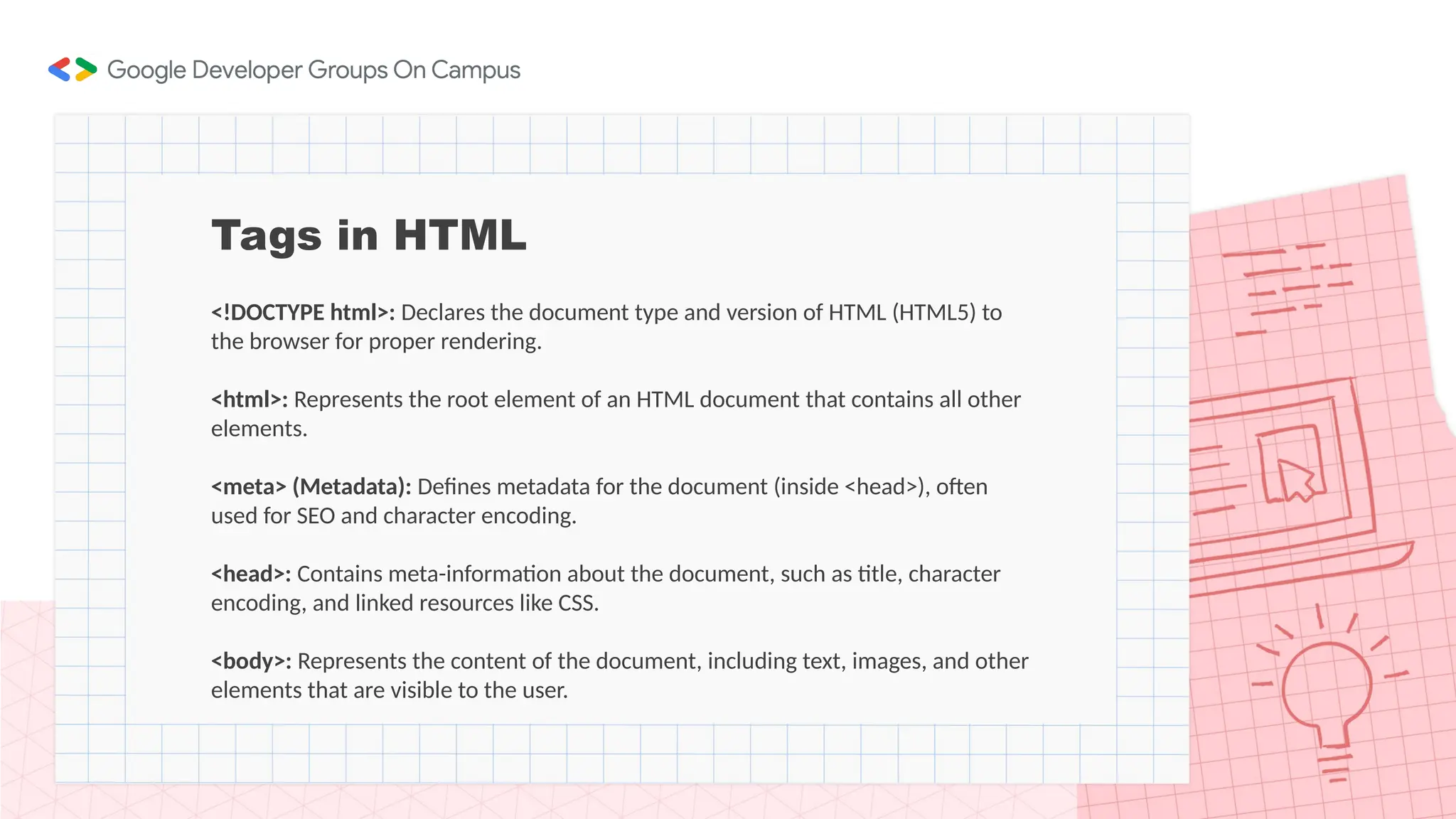Select the '<html>:' bold label
Viewport: 1456px width, 819px height.
(250, 400)
